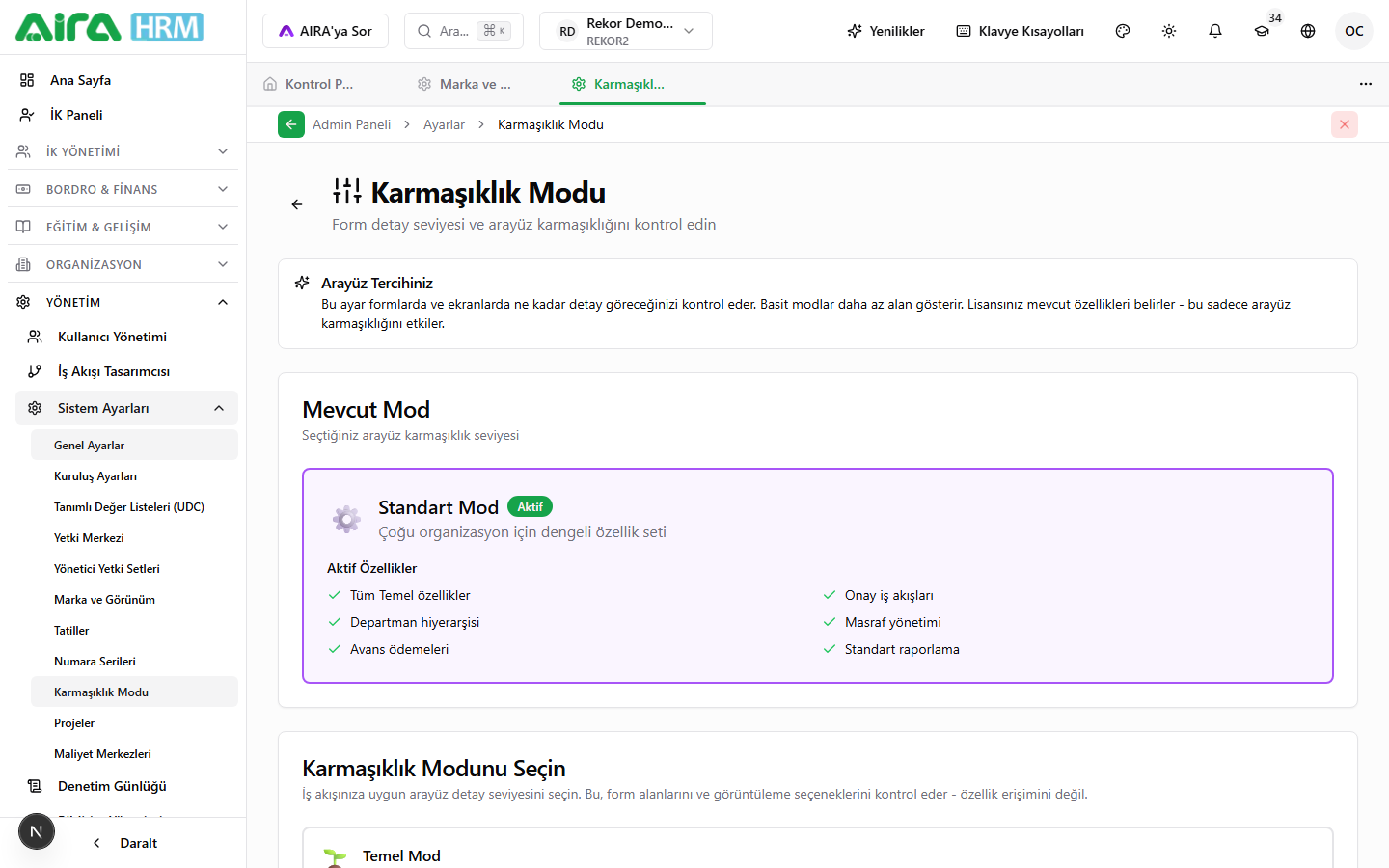Click the İş Akışı Tasarımcısı branch icon
The image size is (1389, 868).
point(35,371)
